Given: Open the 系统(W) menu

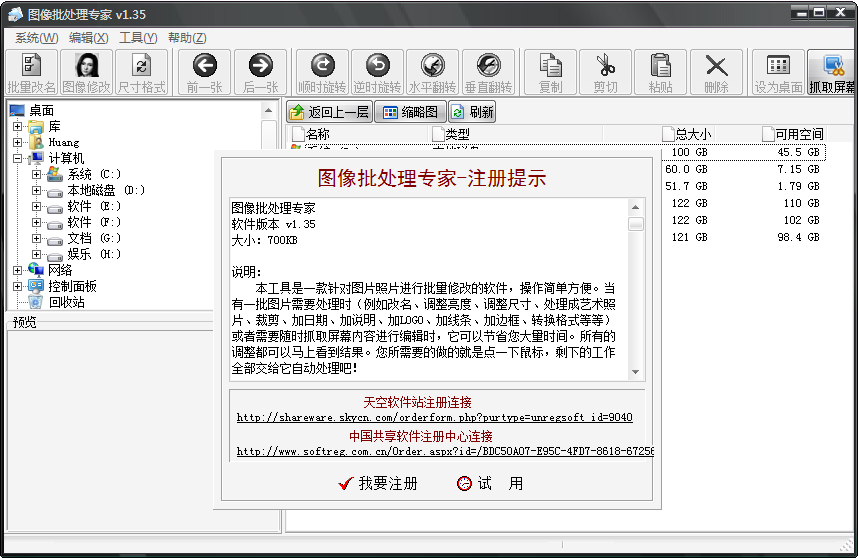Looking at the screenshot, I should pos(37,38).
